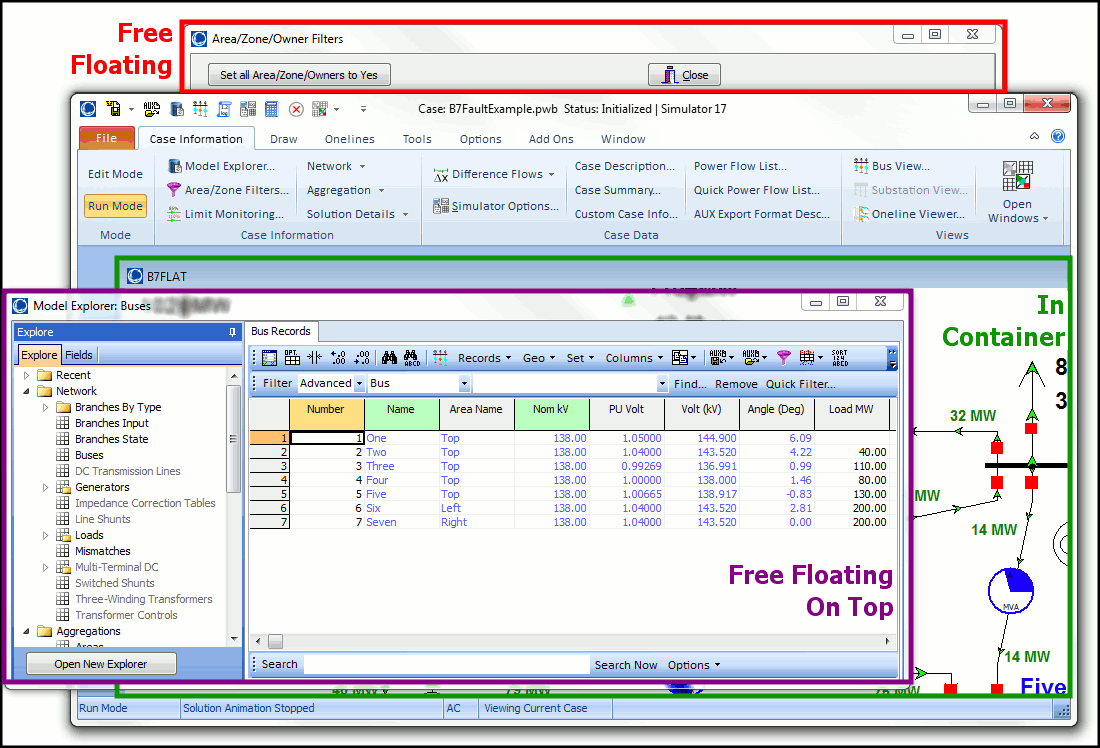Pin the Explore panel
This screenshot has height=748, width=1100.
pyautogui.click(x=233, y=332)
